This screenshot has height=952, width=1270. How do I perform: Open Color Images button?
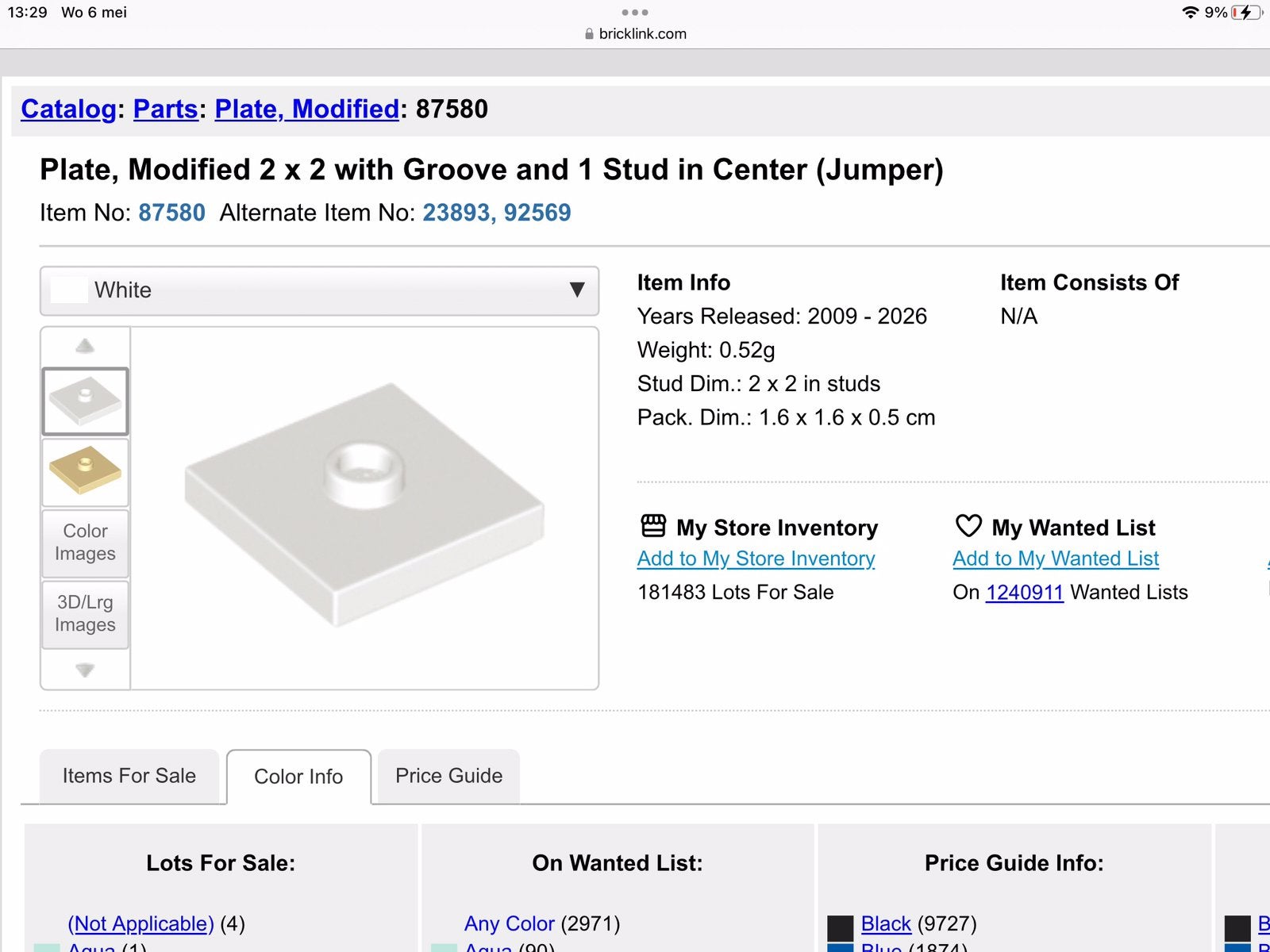[x=85, y=543]
